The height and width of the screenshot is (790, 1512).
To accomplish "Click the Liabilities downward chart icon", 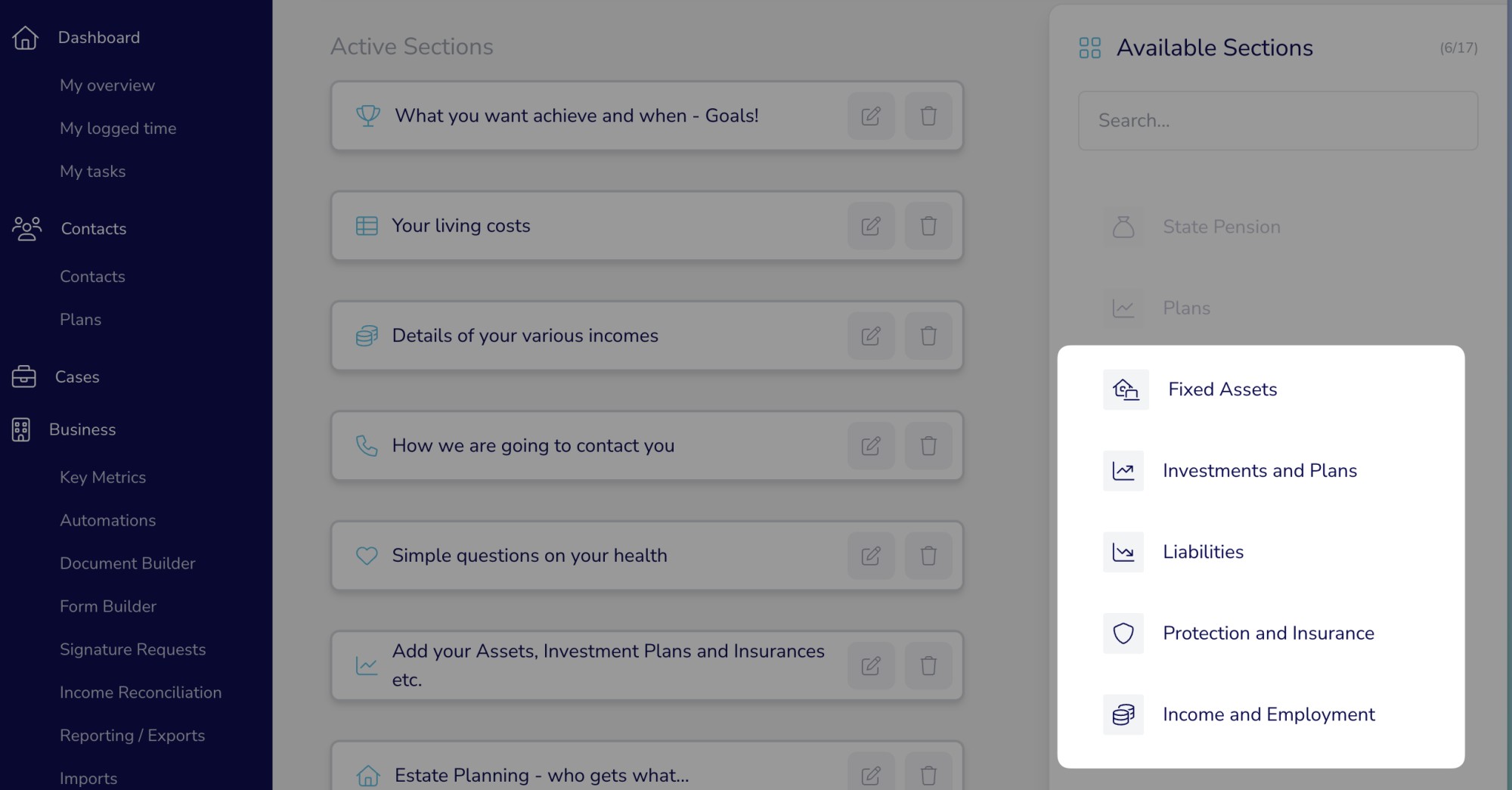I will (1123, 553).
